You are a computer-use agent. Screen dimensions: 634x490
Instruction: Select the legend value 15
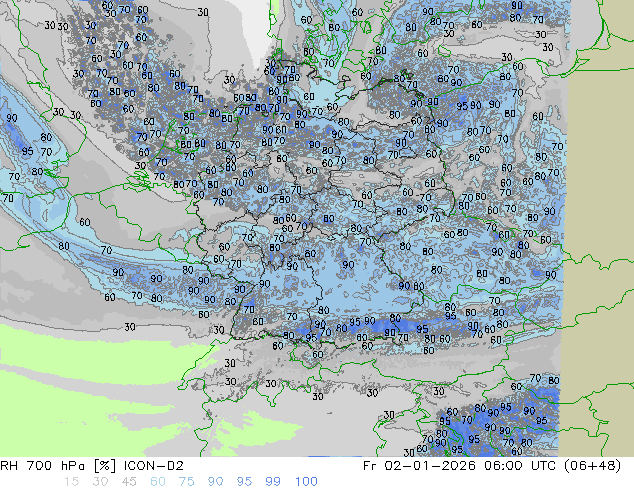pos(71,482)
